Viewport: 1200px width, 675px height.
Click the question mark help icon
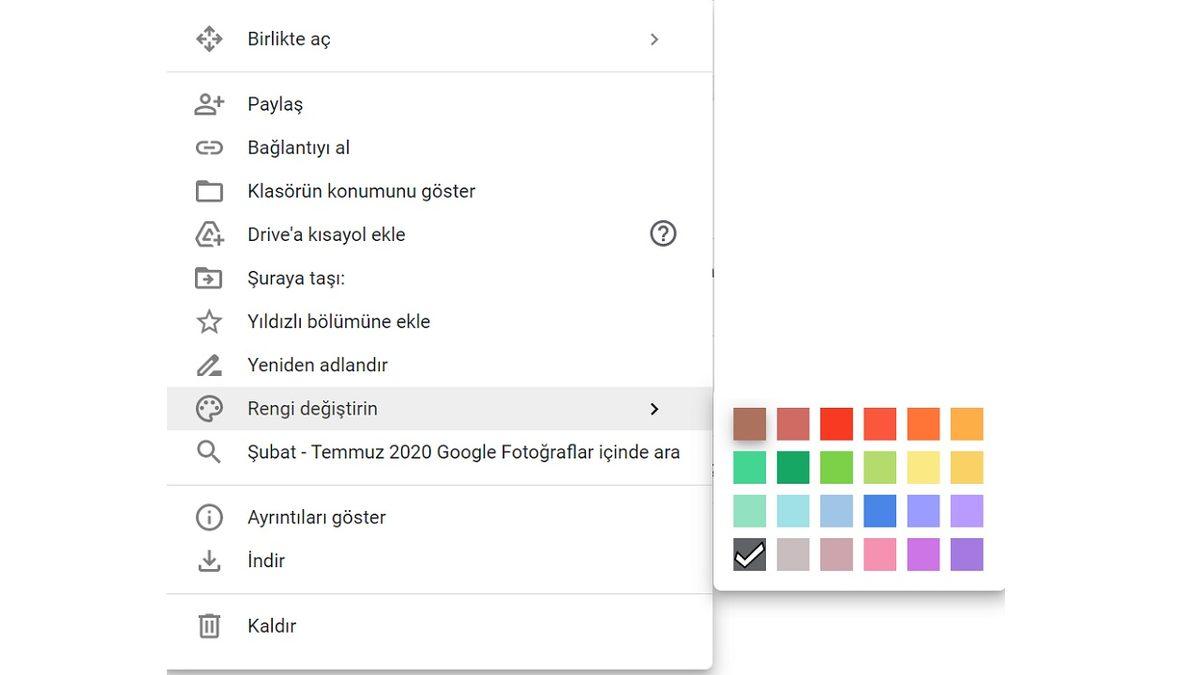coord(662,234)
